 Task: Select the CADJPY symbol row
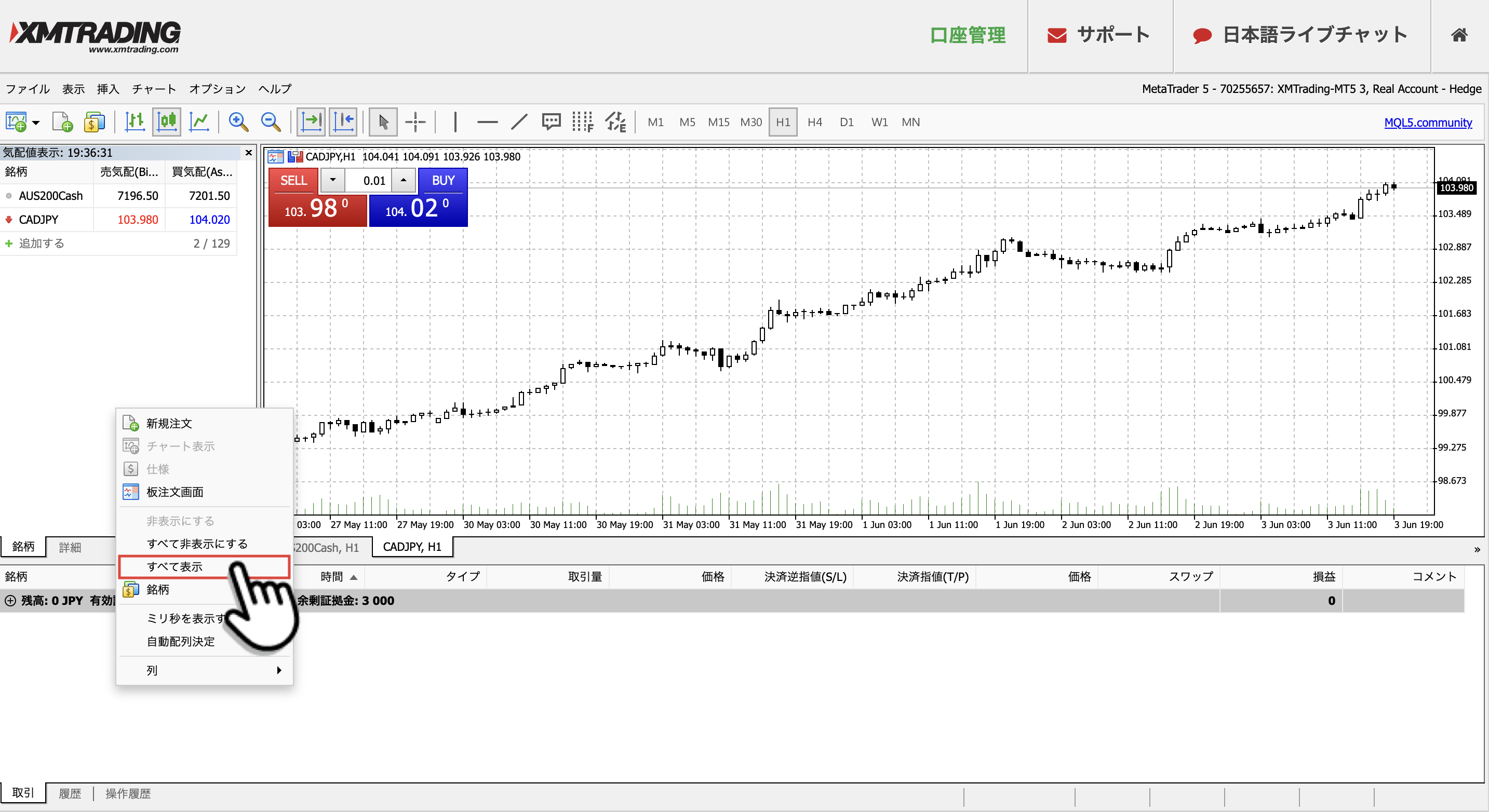[x=118, y=220]
